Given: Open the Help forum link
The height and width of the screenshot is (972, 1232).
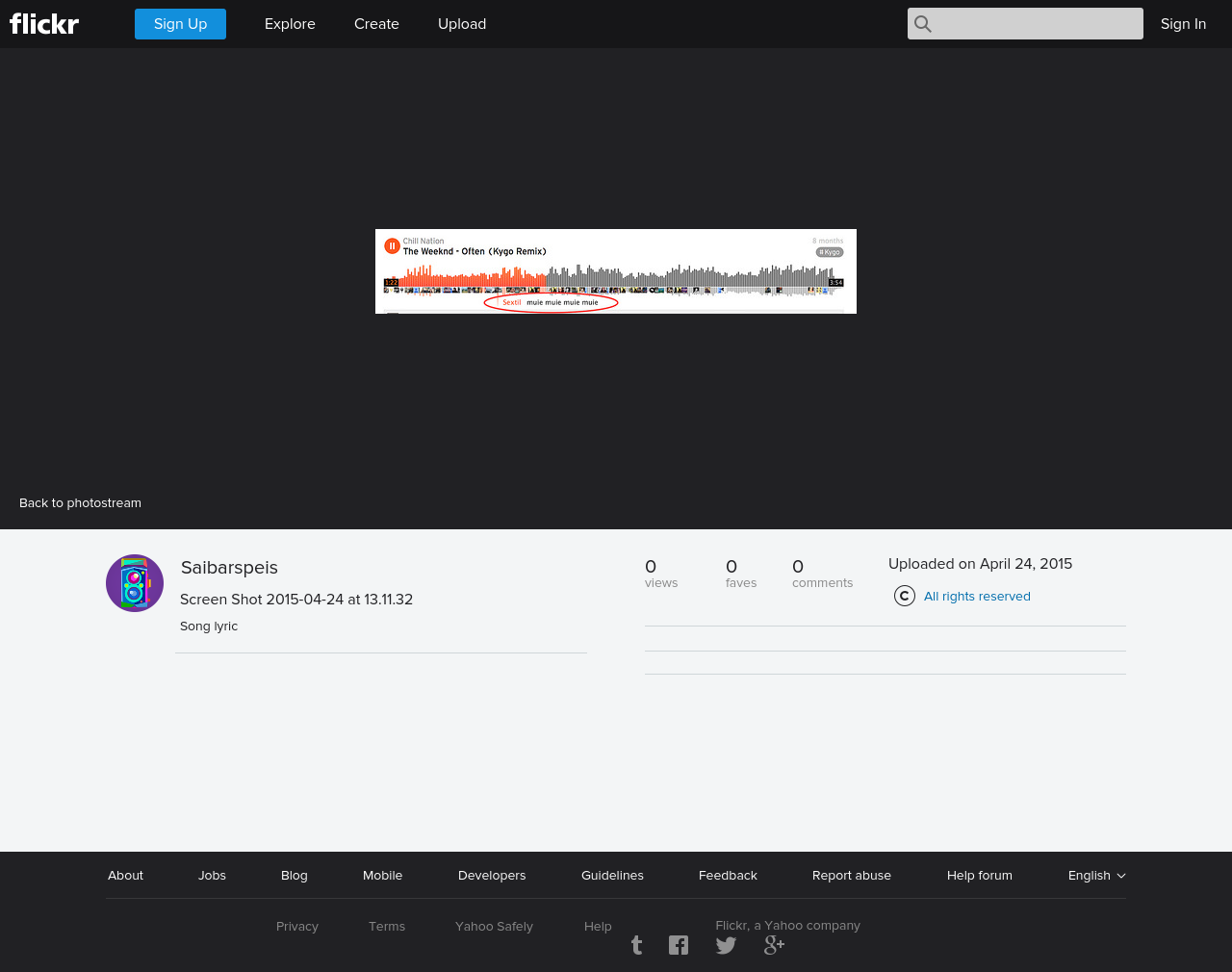Looking at the screenshot, I should (980, 875).
